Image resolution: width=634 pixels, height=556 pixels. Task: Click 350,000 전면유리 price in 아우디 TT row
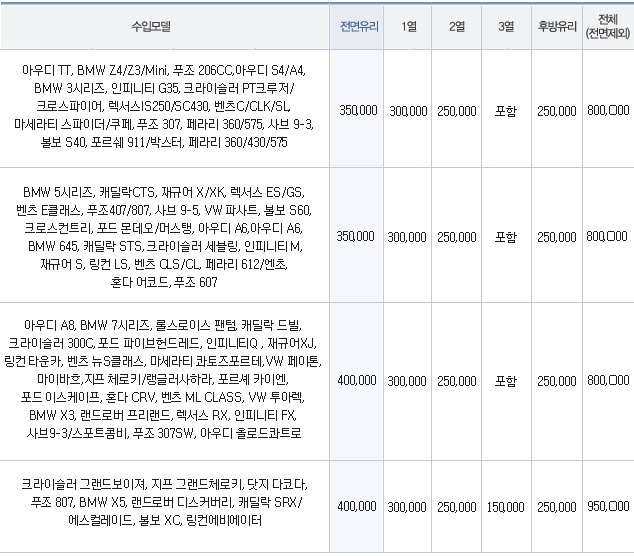[x=358, y=110]
